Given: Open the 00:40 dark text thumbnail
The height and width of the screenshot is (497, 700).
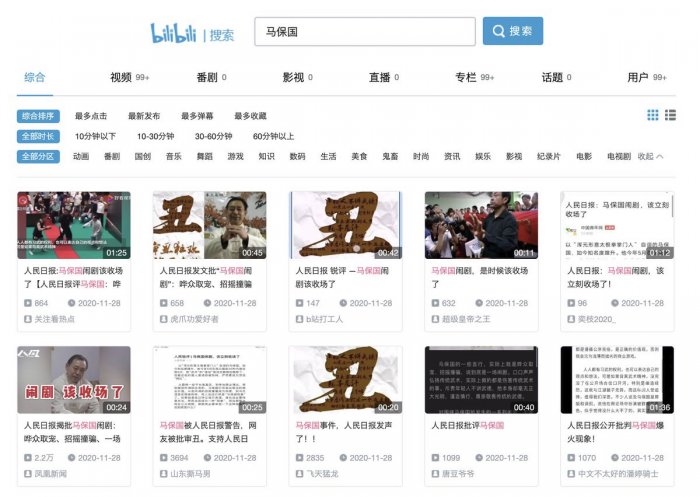Looking at the screenshot, I should pos(481,380).
